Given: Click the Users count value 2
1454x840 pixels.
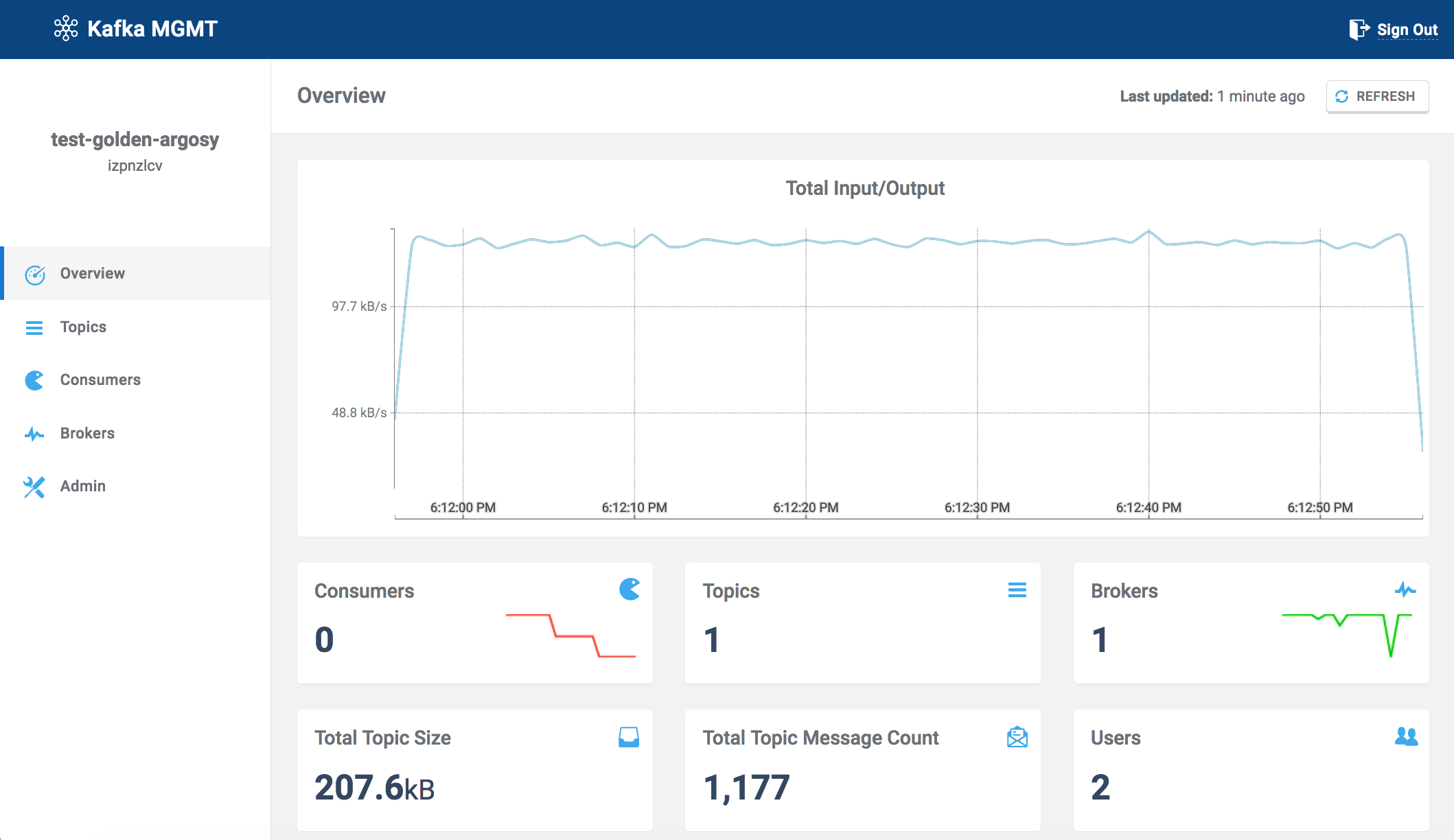Looking at the screenshot, I should 1100,787.
